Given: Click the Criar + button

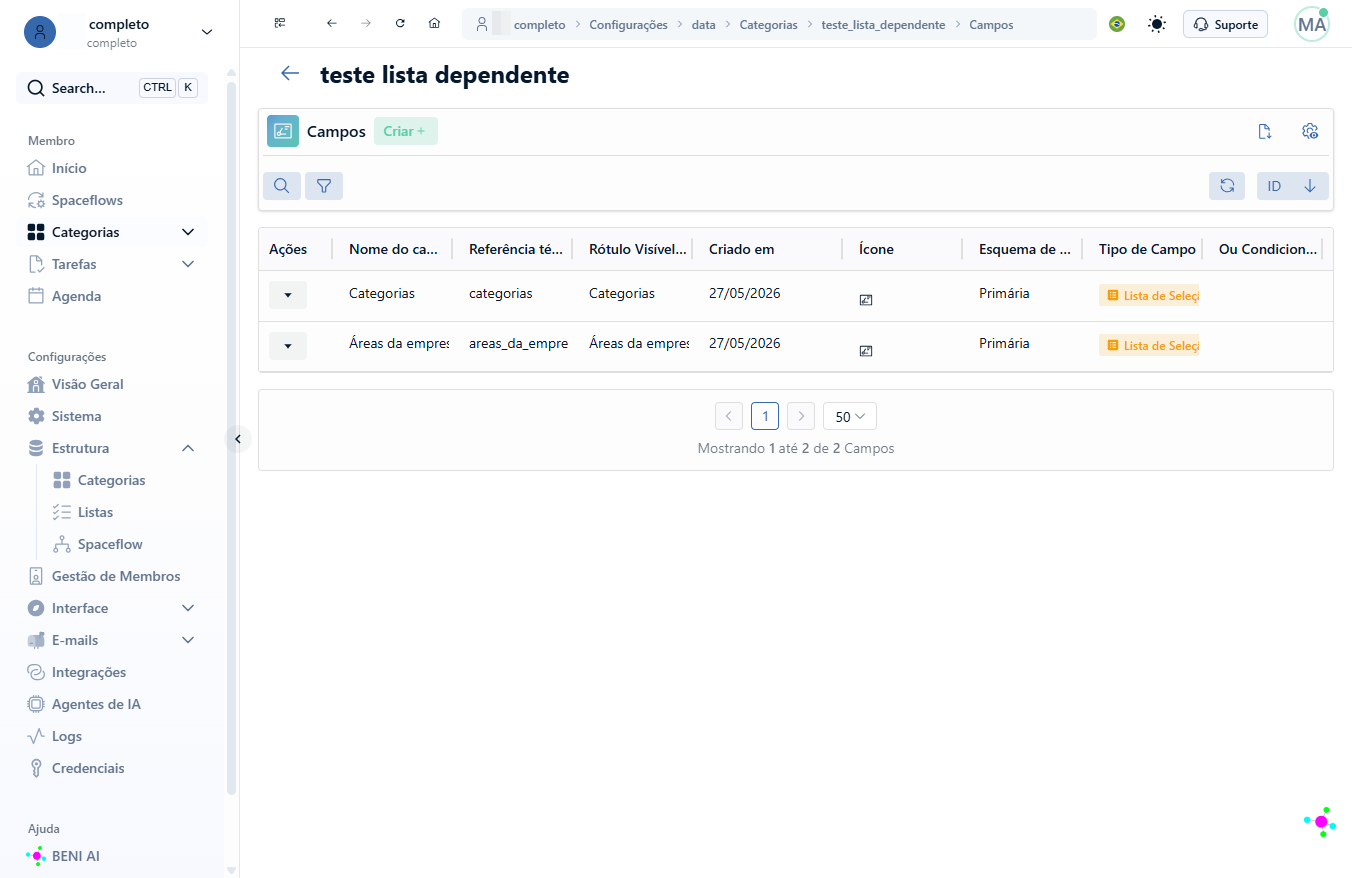Looking at the screenshot, I should point(406,131).
